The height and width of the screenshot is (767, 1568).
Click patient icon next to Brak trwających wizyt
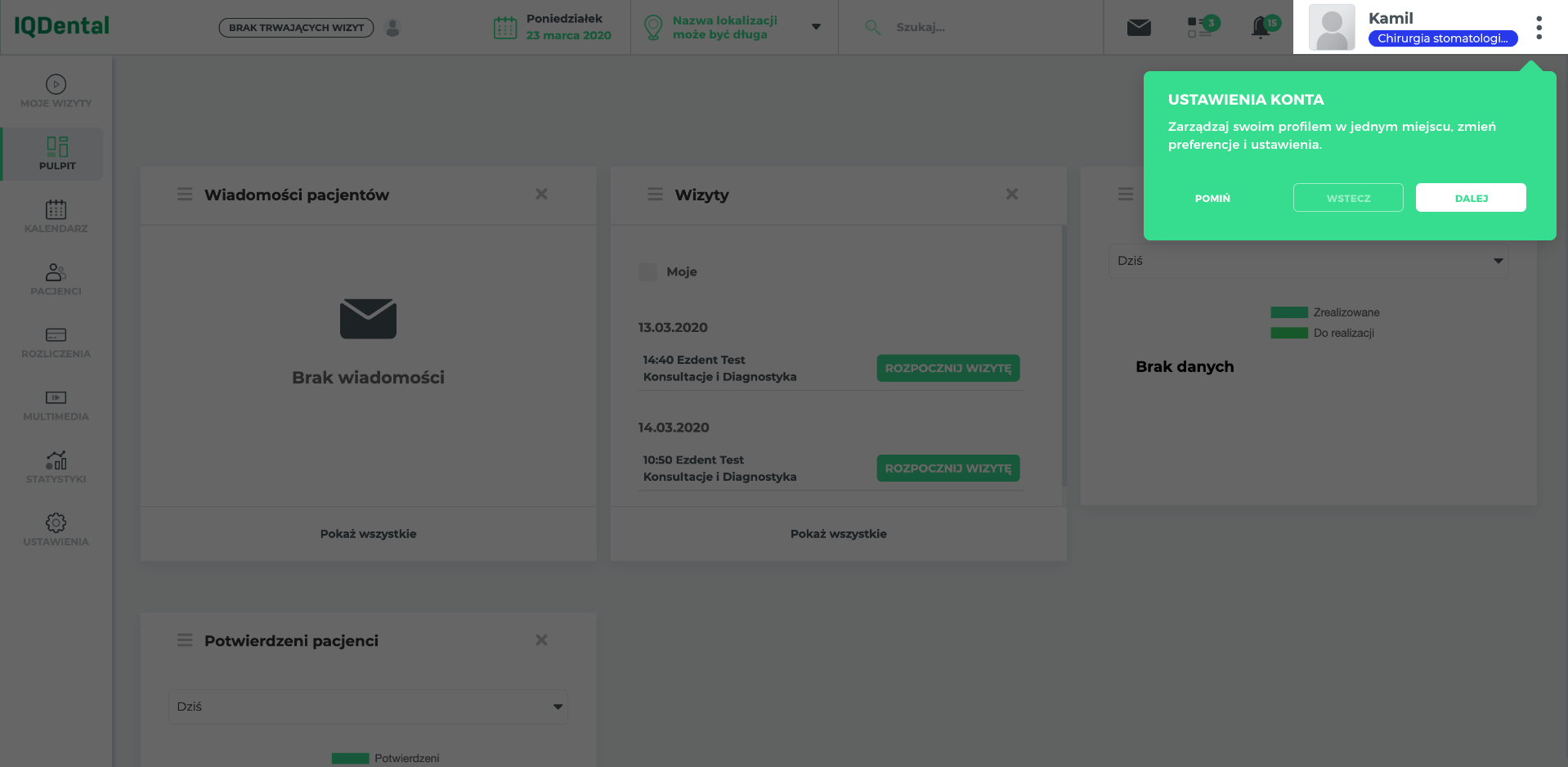click(392, 28)
